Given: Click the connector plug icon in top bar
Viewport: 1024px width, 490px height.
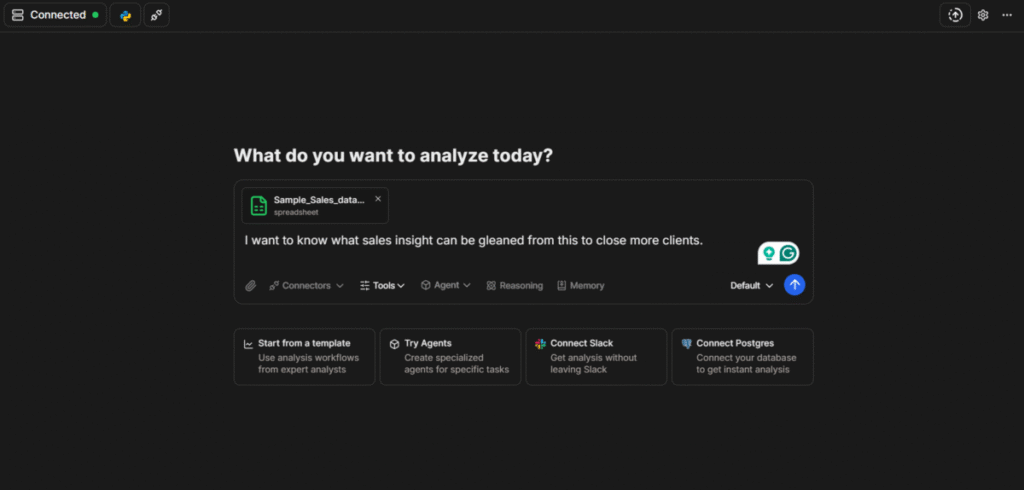Looking at the screenshot, I should (156, 15).
